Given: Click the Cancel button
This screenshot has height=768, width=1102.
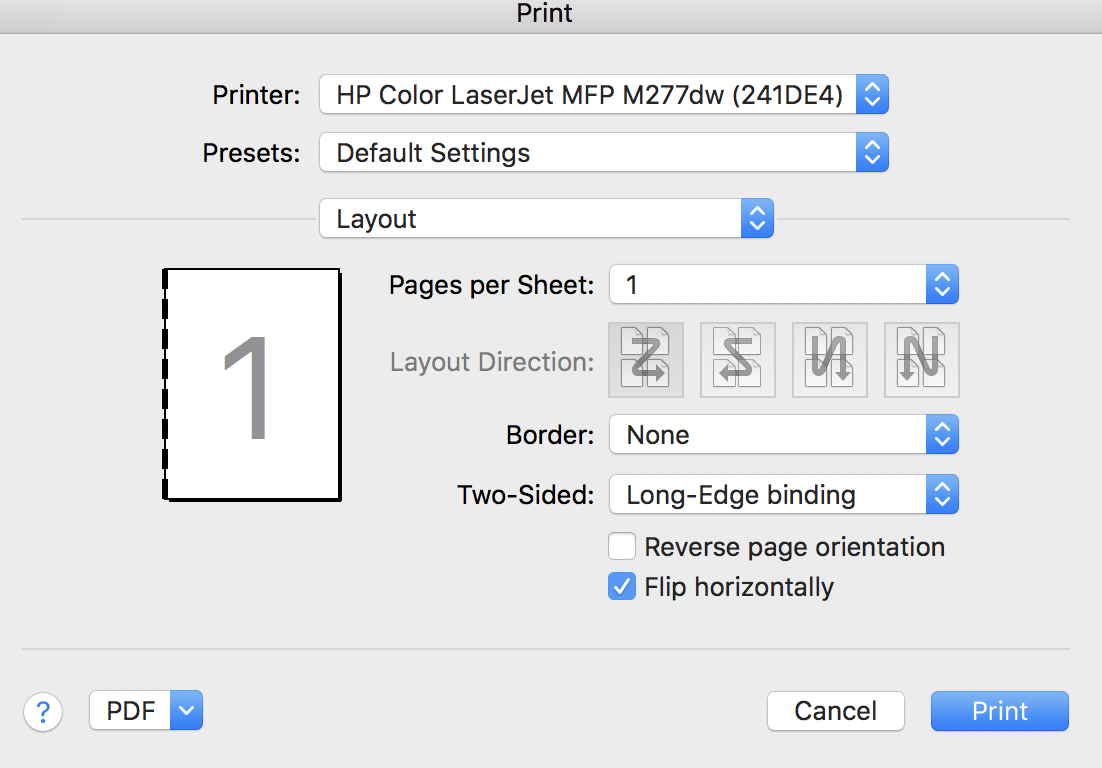Looking at the screenshot, I should pos(836,711).
